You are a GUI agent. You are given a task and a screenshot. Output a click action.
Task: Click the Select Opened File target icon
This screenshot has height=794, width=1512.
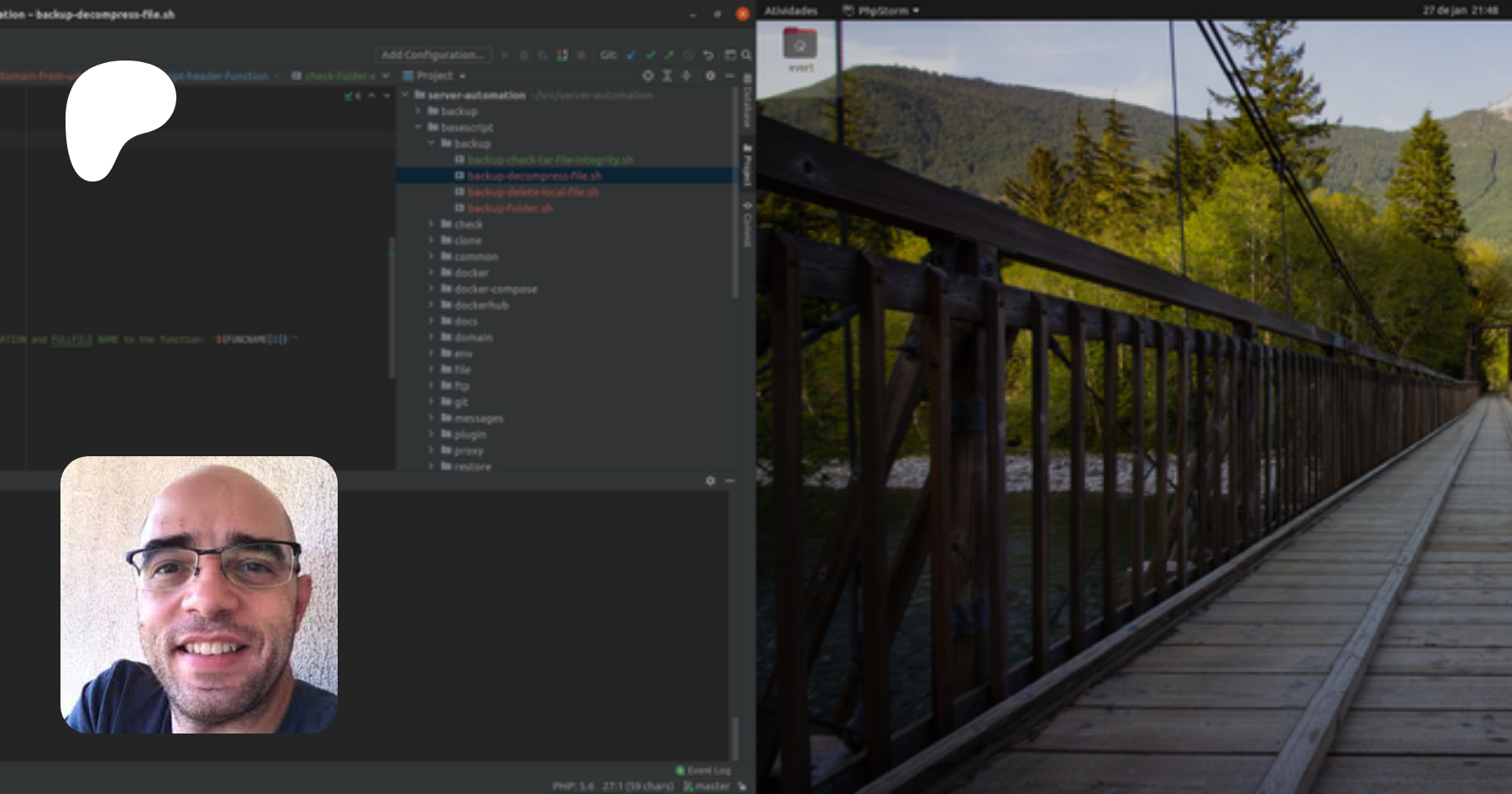point(648,76)
